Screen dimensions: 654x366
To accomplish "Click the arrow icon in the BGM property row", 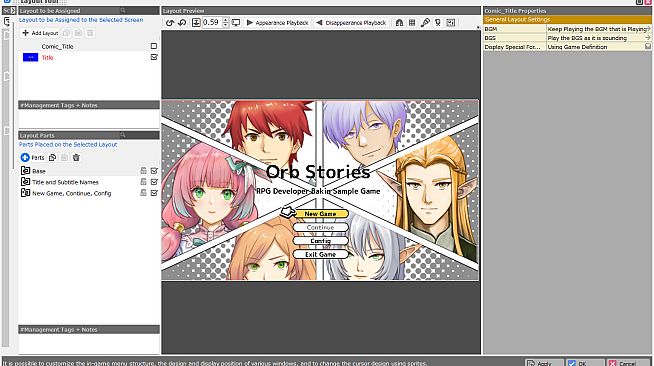I will (647, 29).
